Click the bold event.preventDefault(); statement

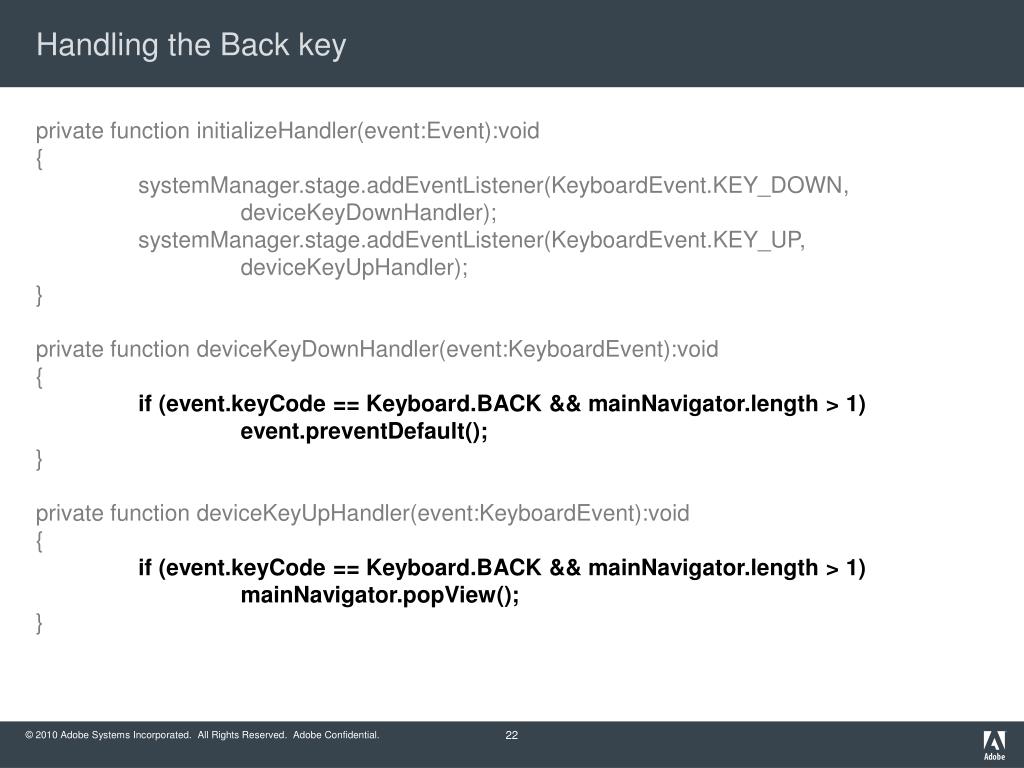[364, 432]
